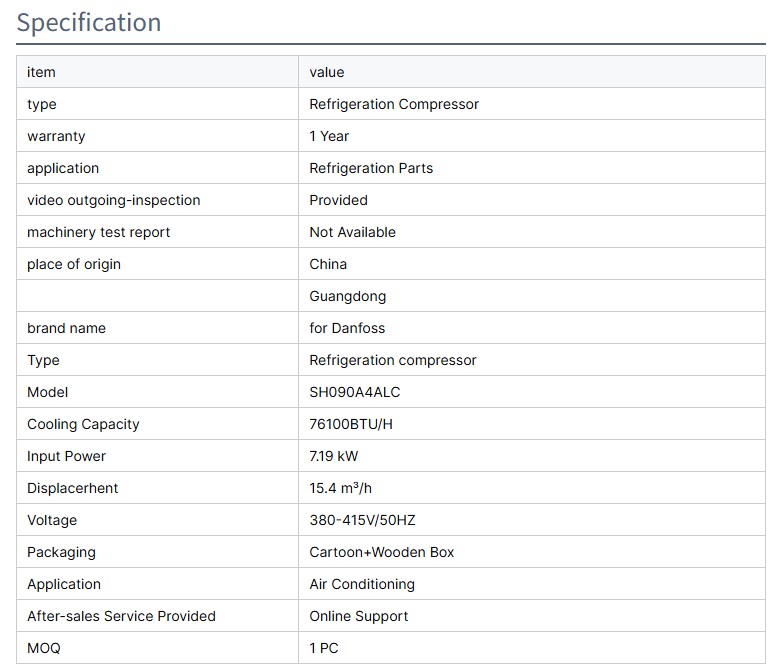This screenshot has height=672, width=776.
Task: Click the 380-415V/50HZ voltage value
Action: pyautogui.click(x=360, y=520)
